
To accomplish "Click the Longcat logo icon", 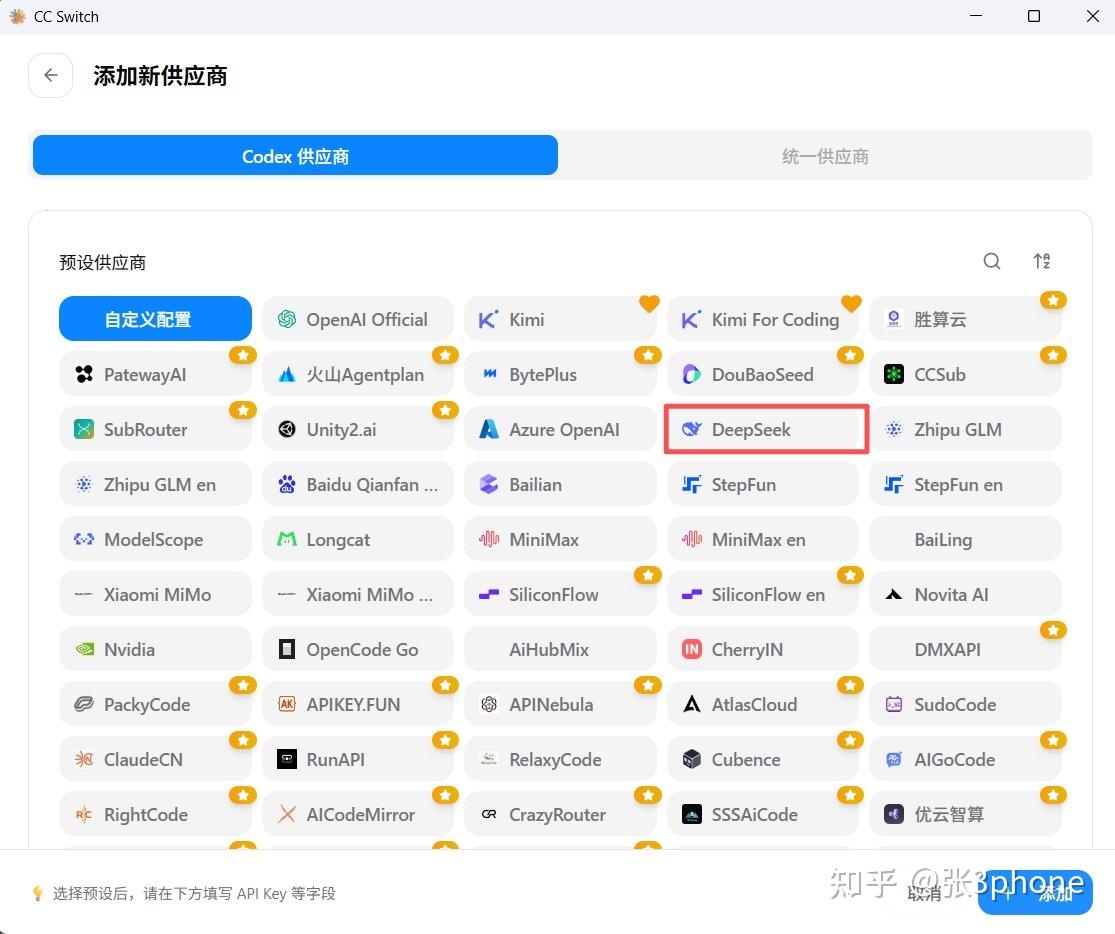I will click(287, 539).
